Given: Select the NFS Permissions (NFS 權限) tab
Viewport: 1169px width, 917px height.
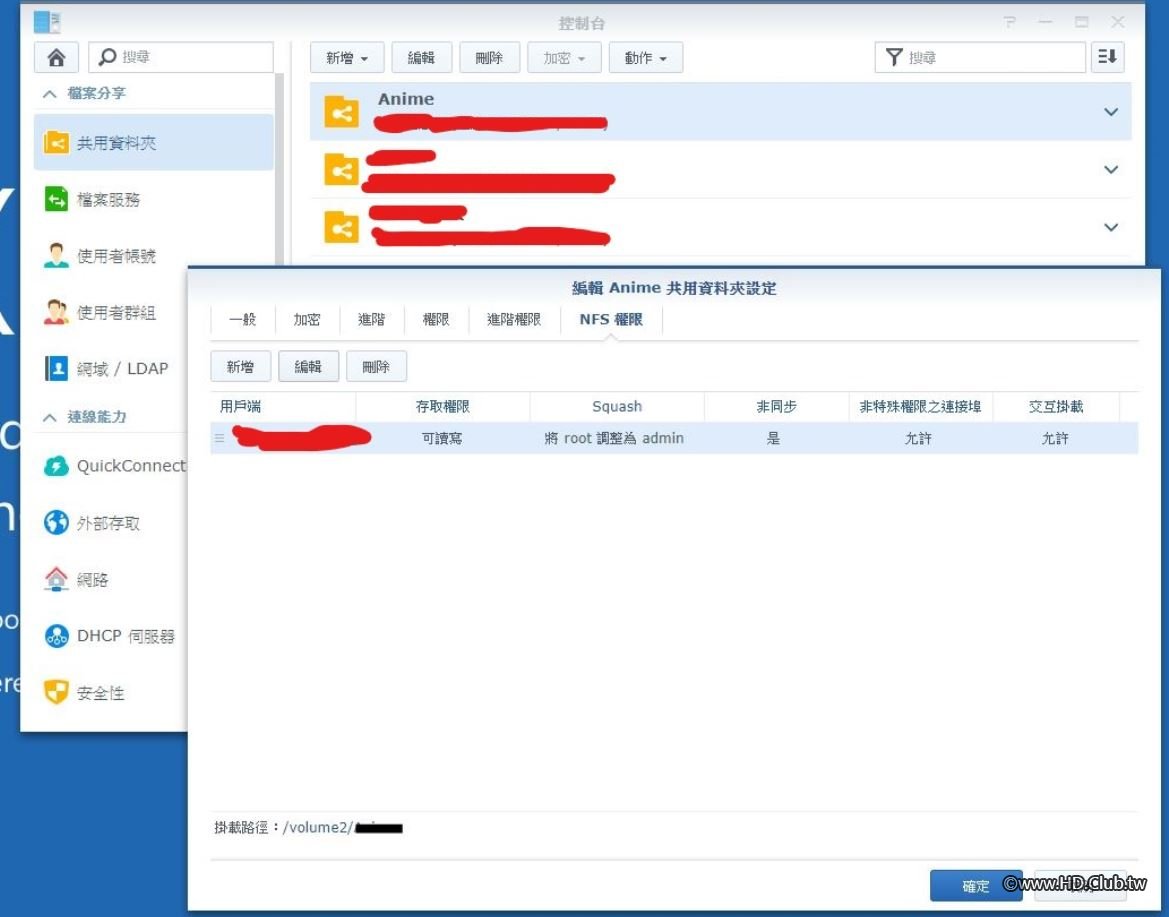Looking at the screenshot, I should pyautogui.click(x=611, y=320).
